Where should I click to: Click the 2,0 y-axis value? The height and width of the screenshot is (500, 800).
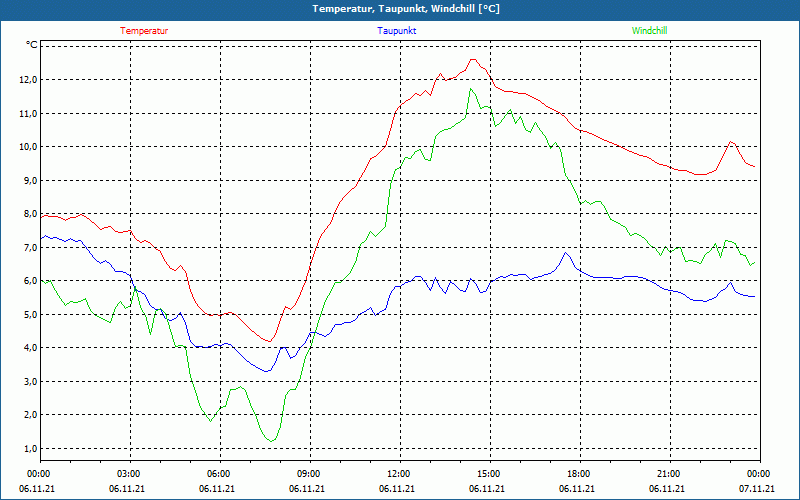pyautogui.click(x=31, y=415)
